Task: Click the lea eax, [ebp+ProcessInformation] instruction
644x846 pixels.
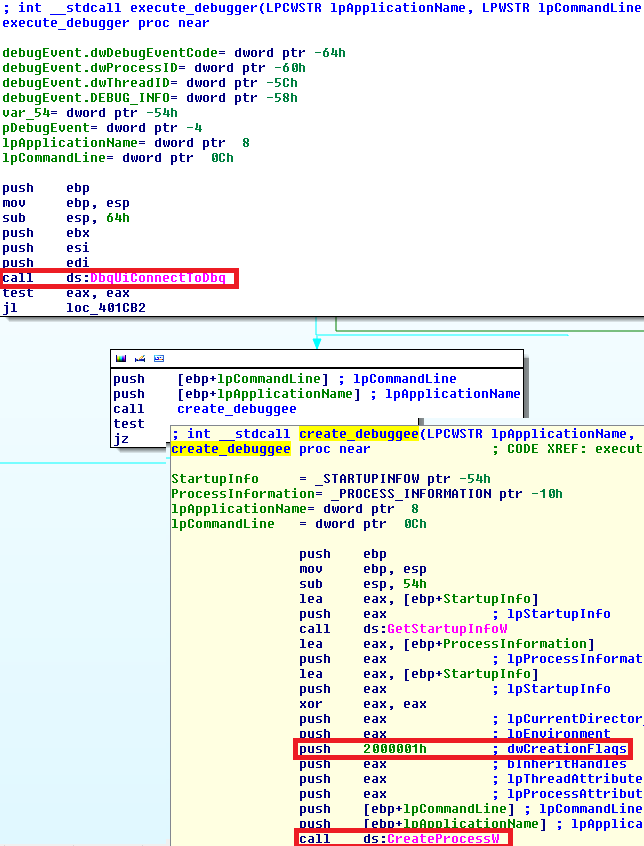Action: 447,644
